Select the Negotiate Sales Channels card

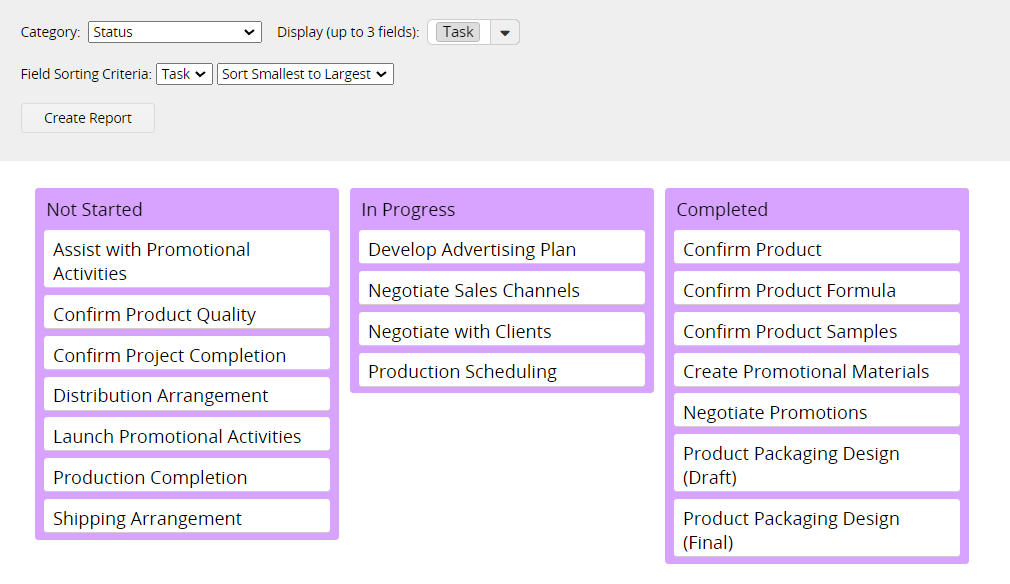(x=502, y=290)
